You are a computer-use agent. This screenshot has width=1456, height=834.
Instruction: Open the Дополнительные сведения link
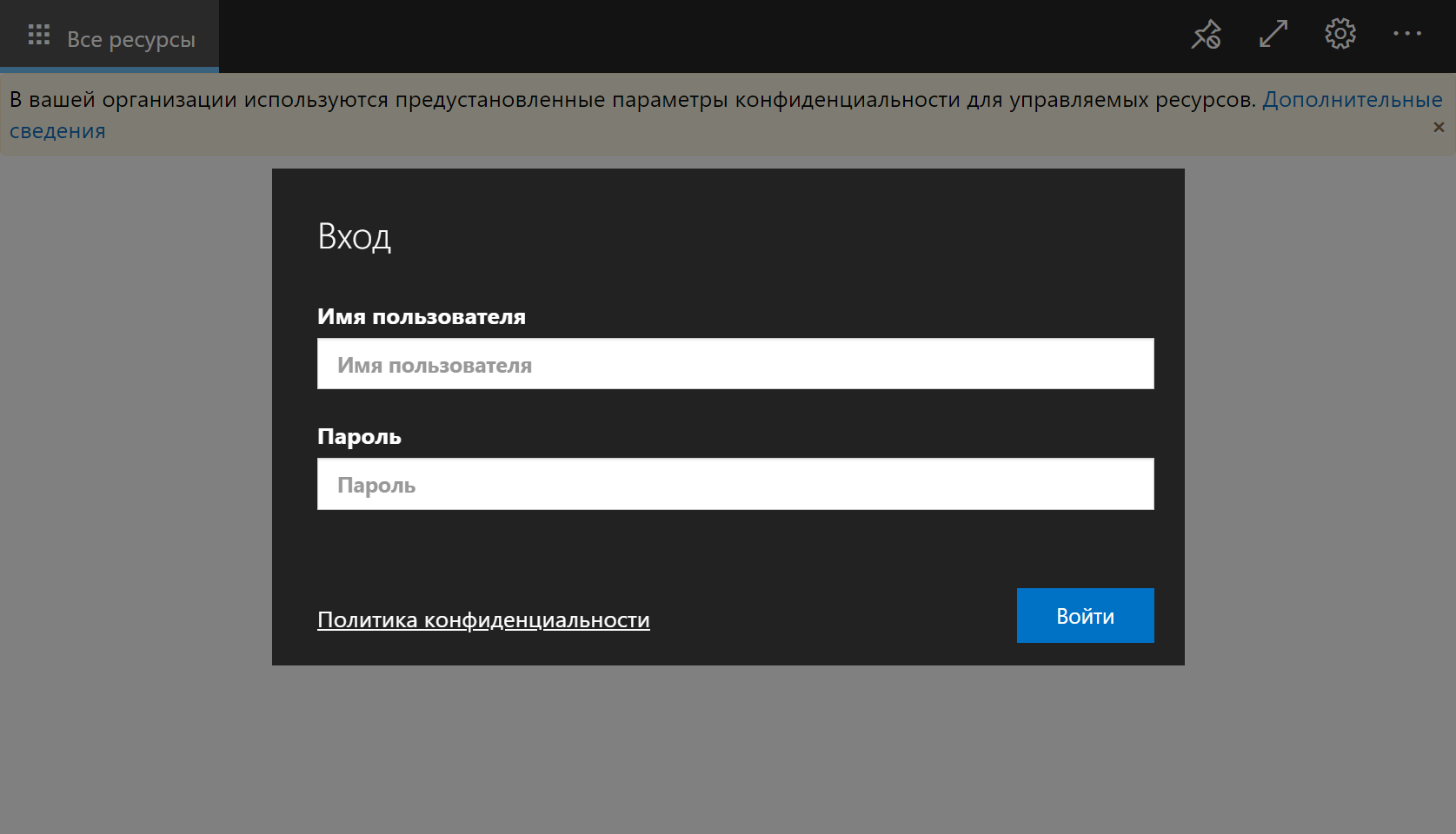pos(1352,100)
